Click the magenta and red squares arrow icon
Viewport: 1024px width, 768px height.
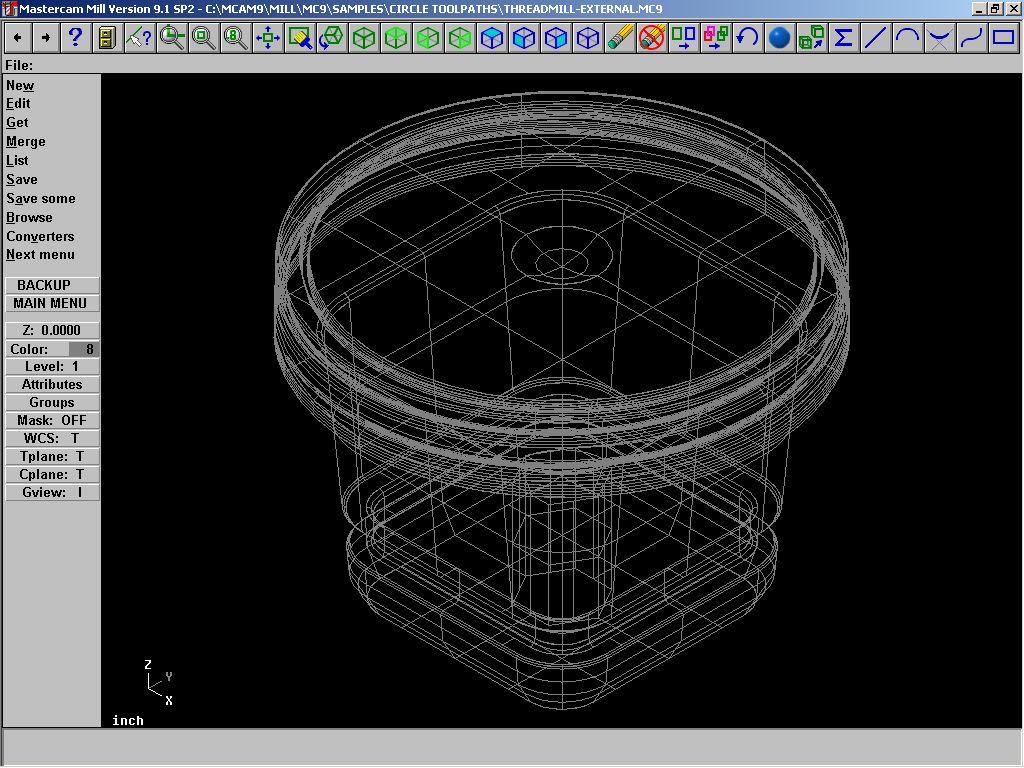pos(716,38)
